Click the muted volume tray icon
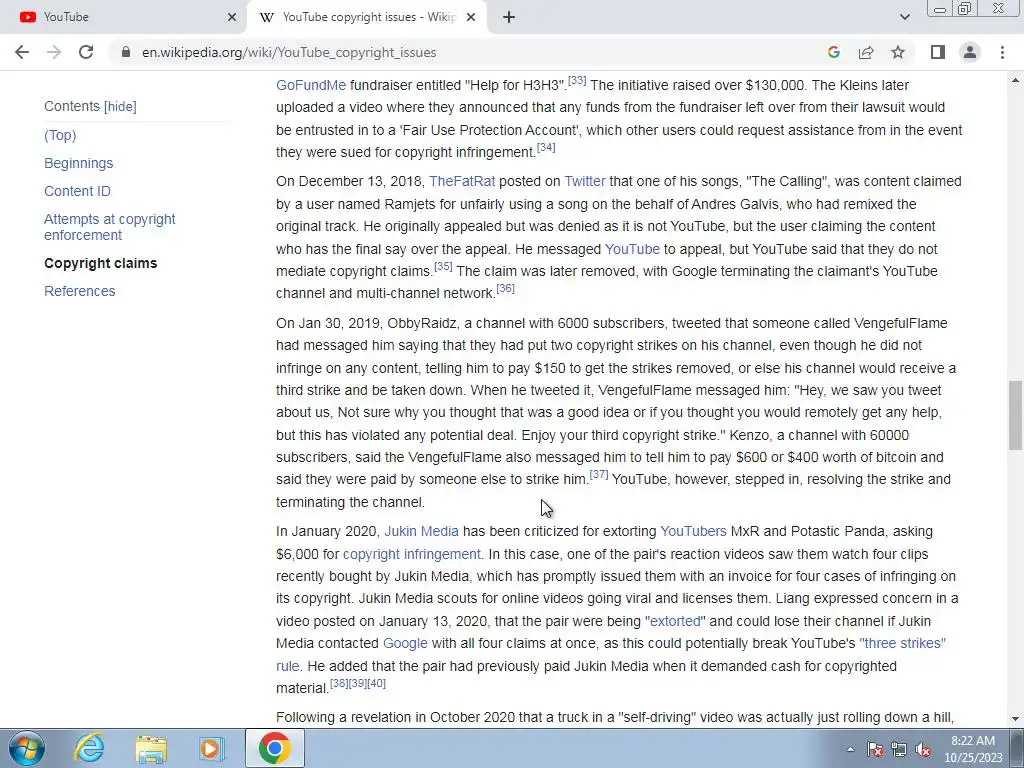Image resolution: width=1024 pixels, height=768 pixels. [923, 749]
